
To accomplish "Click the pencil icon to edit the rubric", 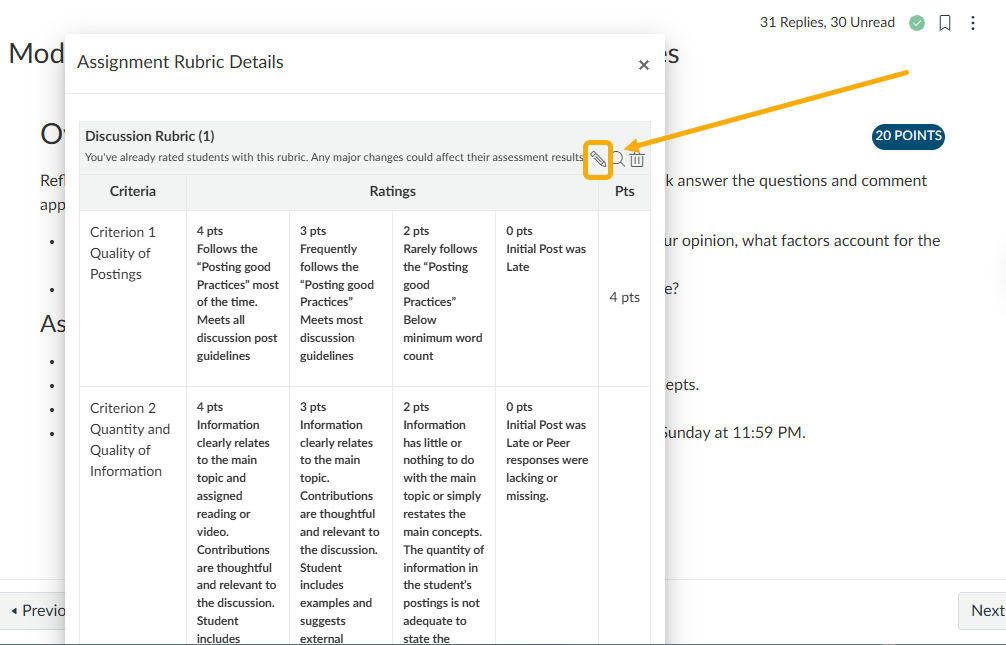I will click(x=598, y=159).
